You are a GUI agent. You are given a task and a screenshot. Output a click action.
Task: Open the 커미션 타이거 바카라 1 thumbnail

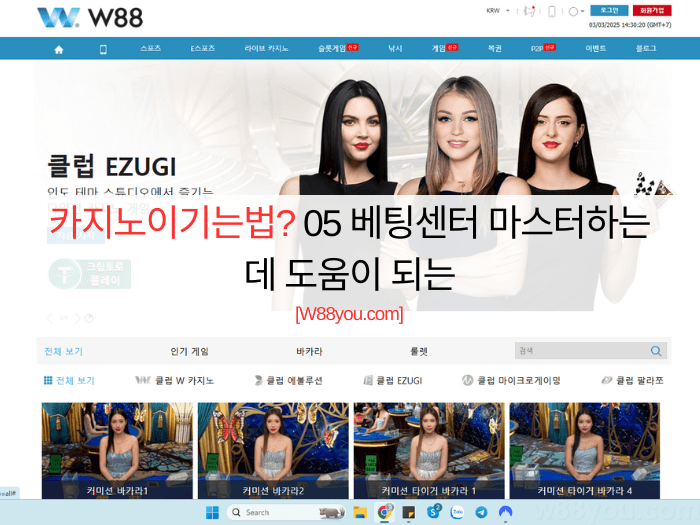coord(429,450)
